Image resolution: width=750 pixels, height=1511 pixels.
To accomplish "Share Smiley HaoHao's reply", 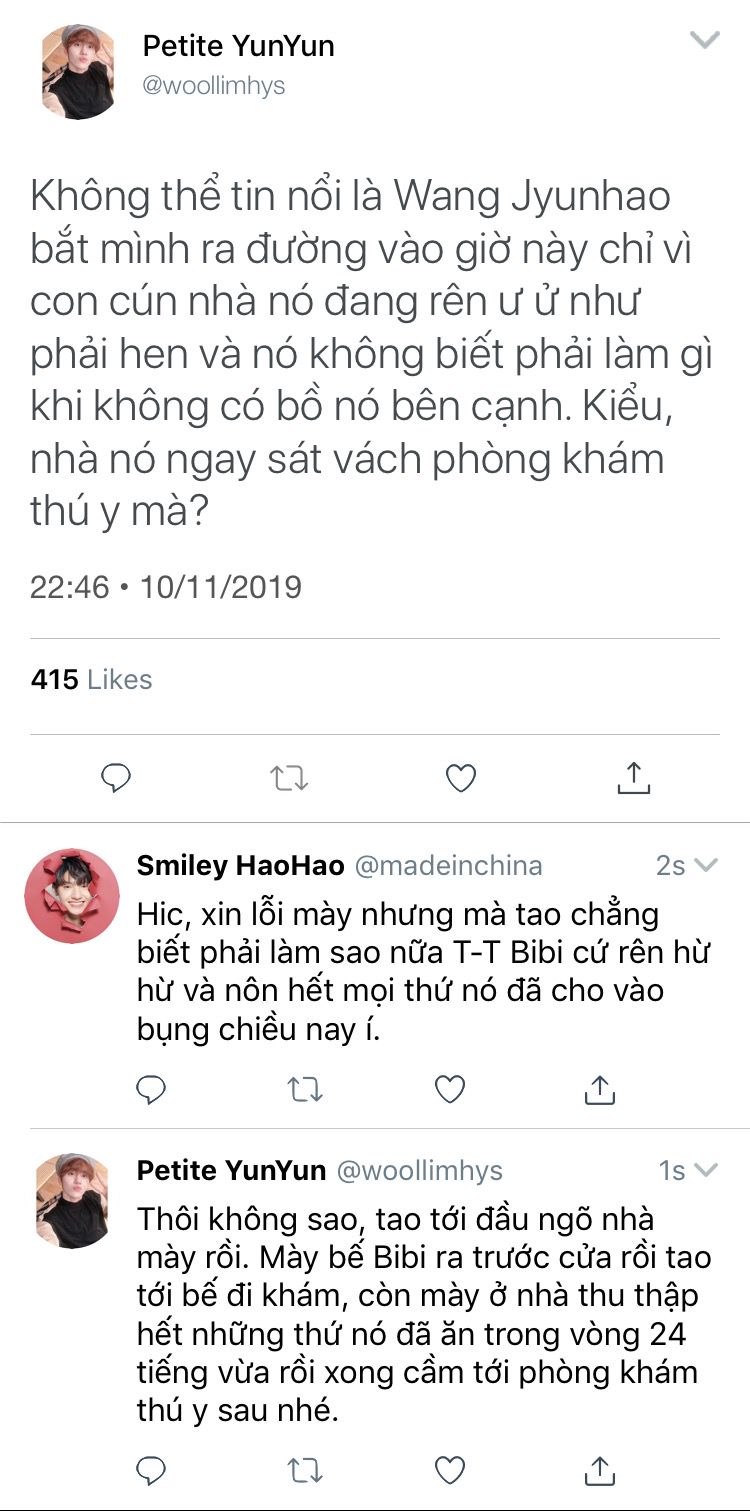I will (599, 1089).
